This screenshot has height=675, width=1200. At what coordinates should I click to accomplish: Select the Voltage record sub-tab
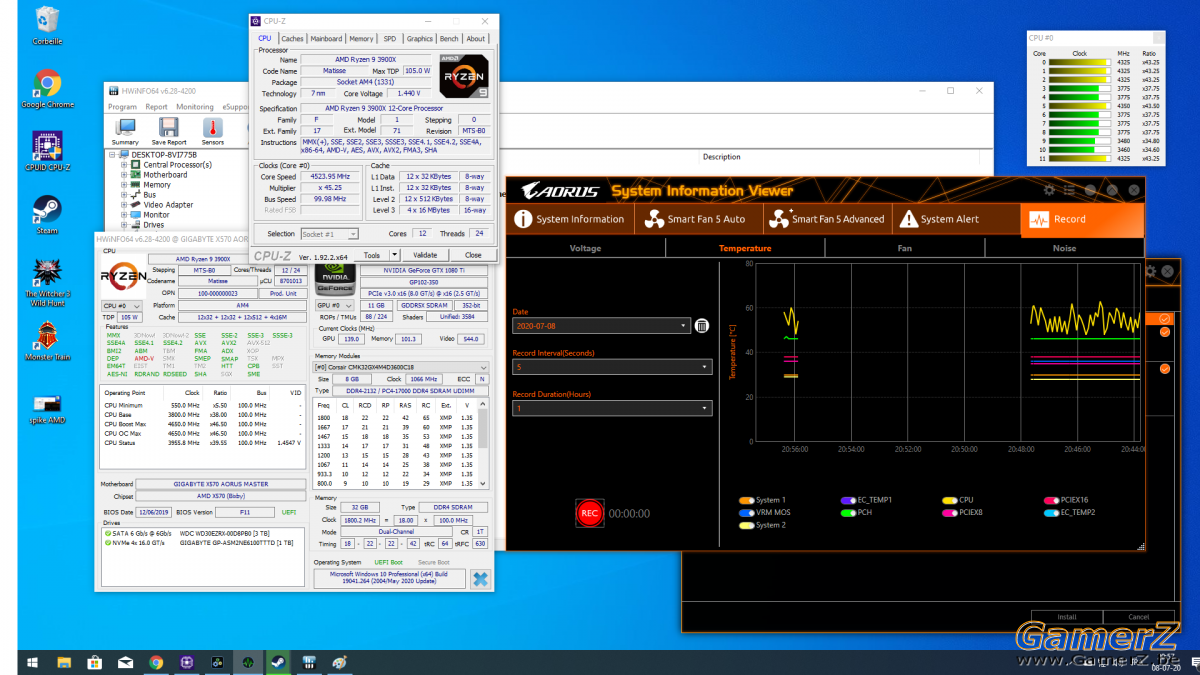(585, 248)
